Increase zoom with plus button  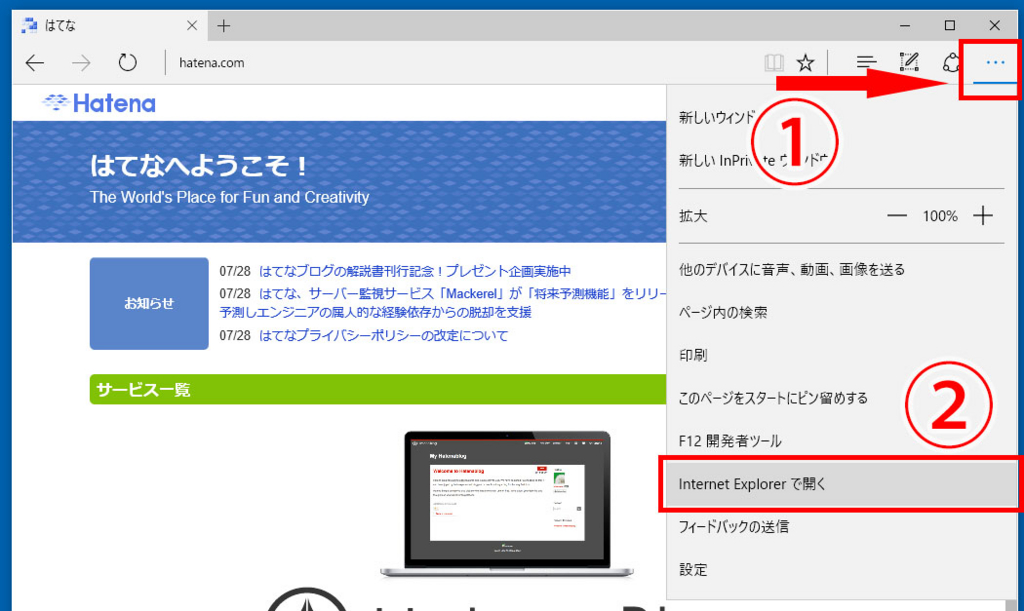click(983, 215)
